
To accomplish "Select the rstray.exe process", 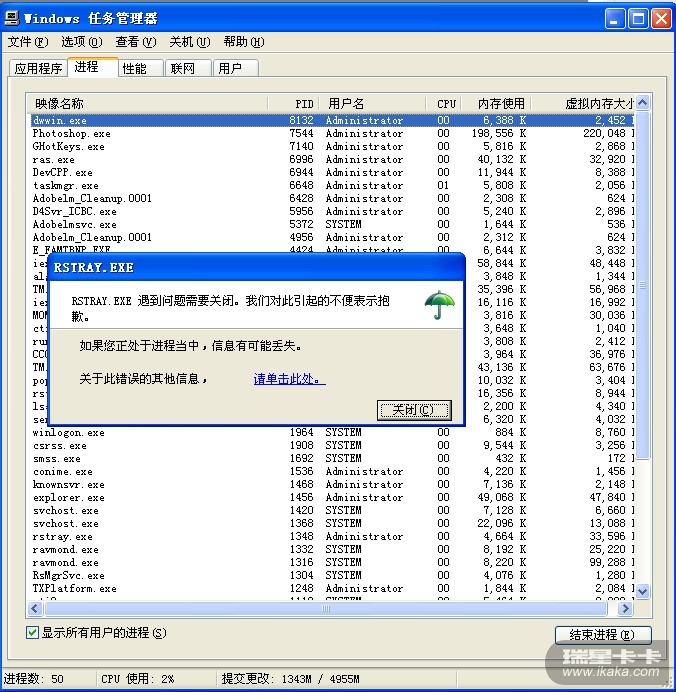I will [x=332, y=537].
